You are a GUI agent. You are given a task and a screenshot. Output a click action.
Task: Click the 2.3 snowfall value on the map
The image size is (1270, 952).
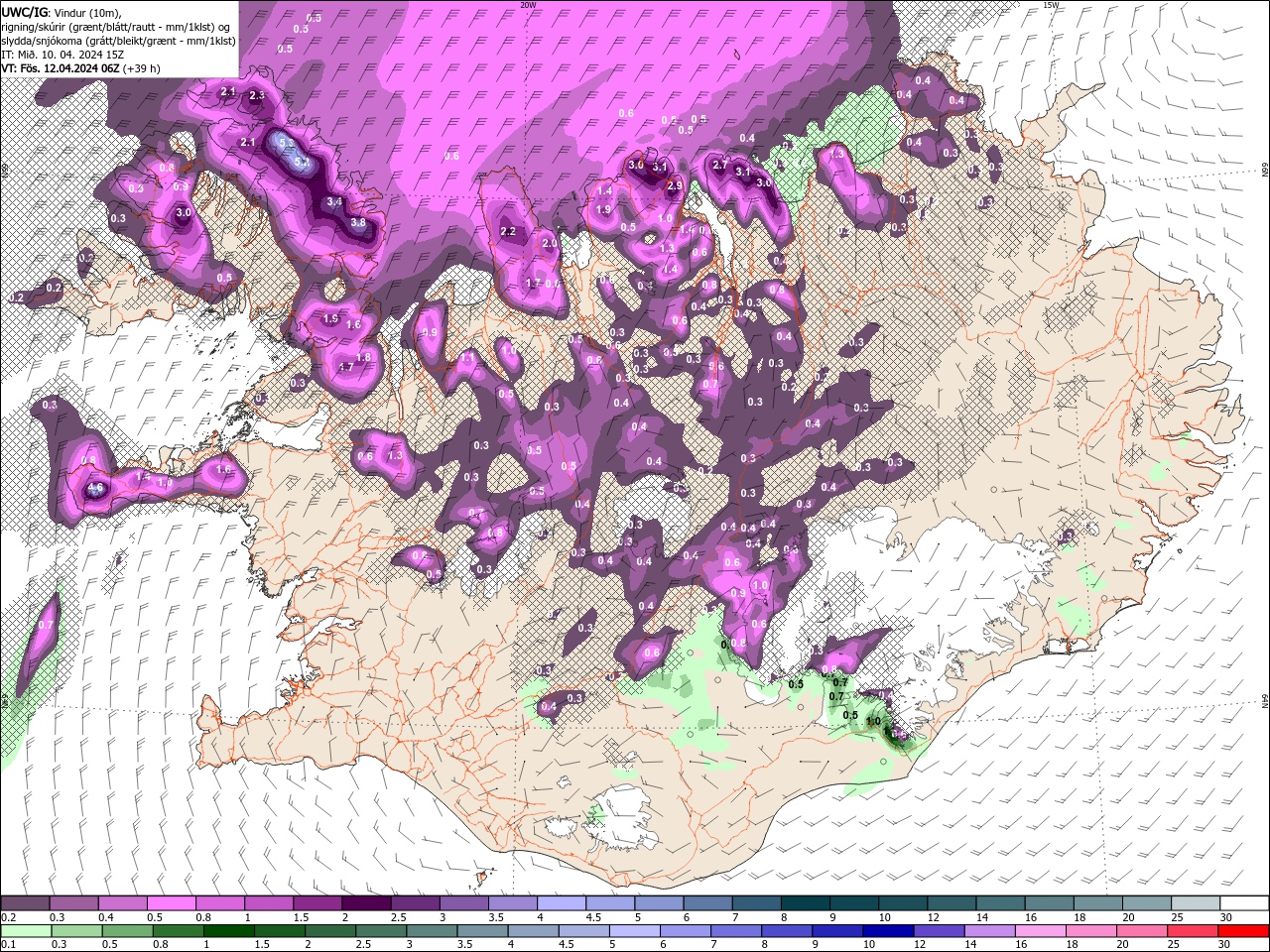click(257, 95)
